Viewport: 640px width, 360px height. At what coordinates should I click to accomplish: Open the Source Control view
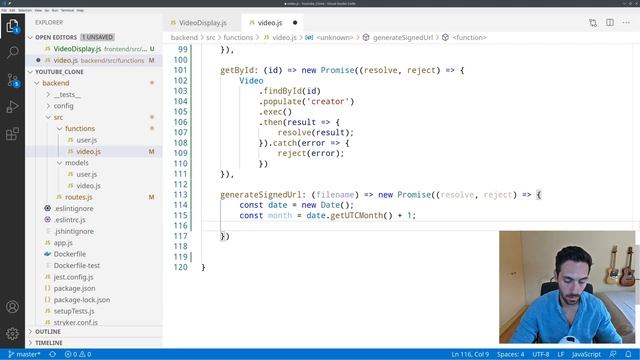[x=12, y=80]
